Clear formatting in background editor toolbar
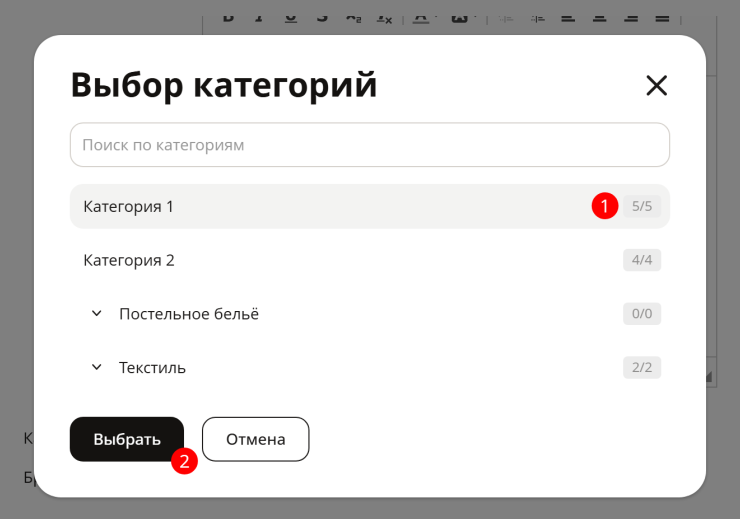Image resolution: width=740 pixels, height=519 pixels. click(x=385, y=19)
